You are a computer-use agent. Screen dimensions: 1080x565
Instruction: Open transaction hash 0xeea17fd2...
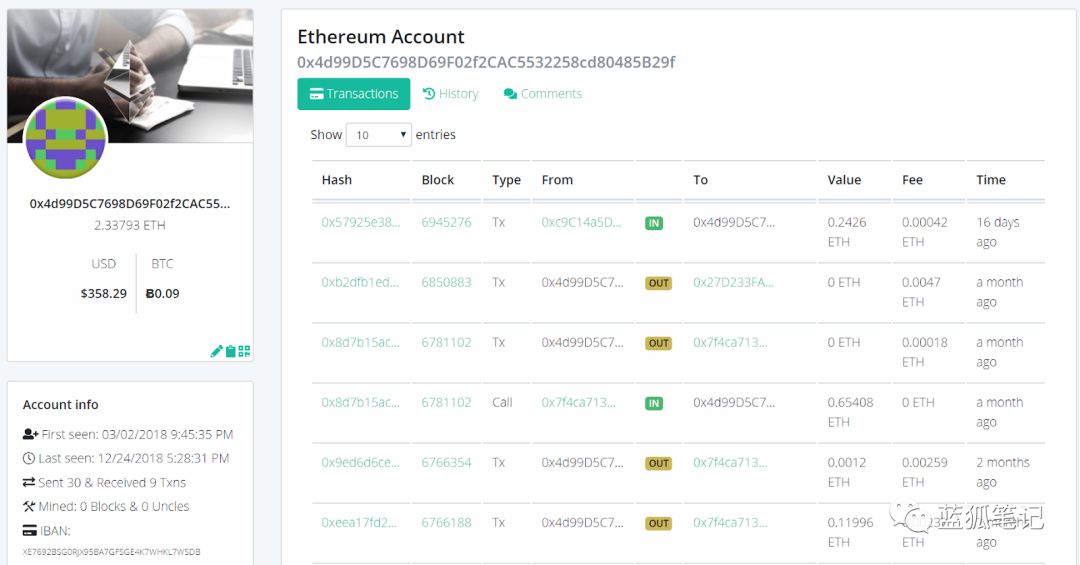coord(359,522)
